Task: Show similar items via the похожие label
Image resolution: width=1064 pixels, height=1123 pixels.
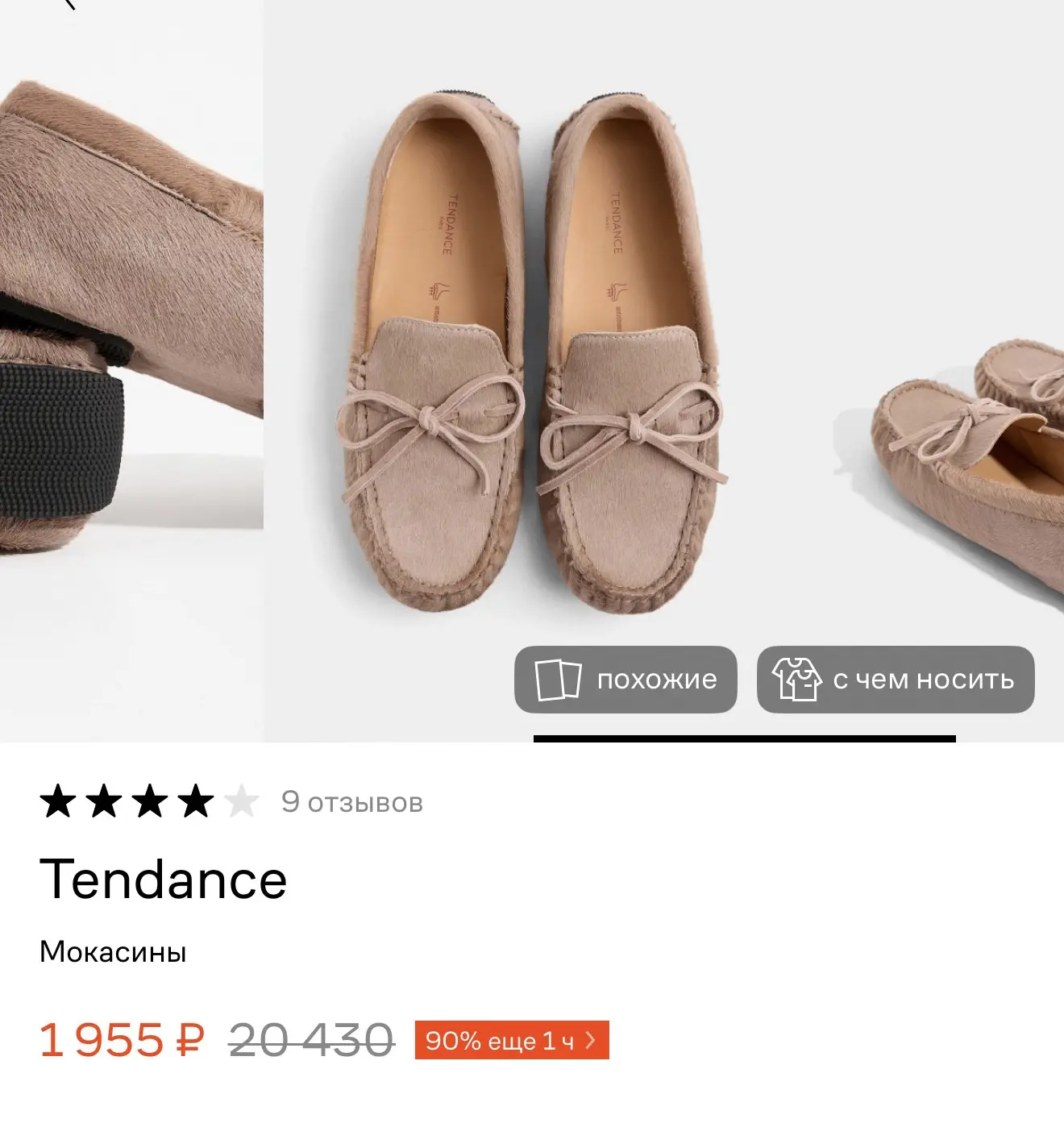Action: (x=657, y=680)
